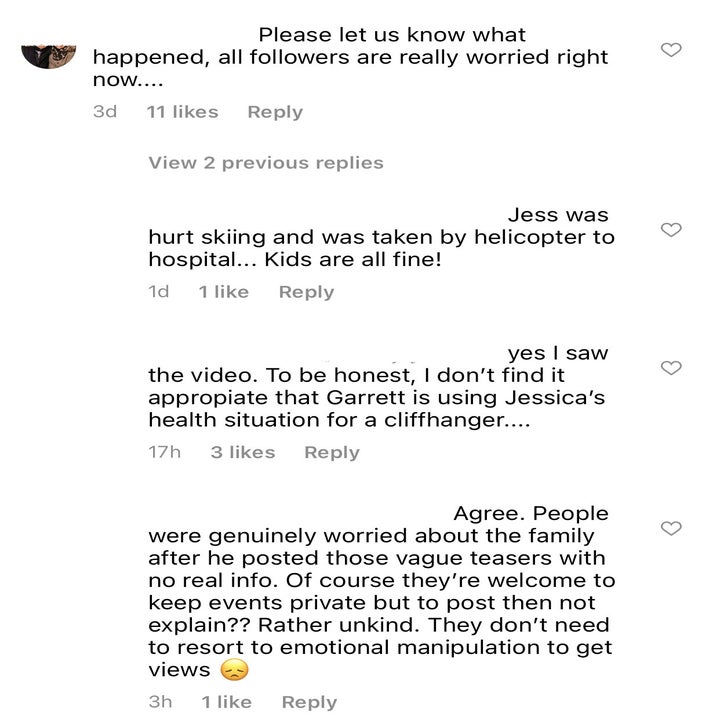
Task: Click the "1d" timestamp on skiing comment
Action: click(x=159, y=292)
